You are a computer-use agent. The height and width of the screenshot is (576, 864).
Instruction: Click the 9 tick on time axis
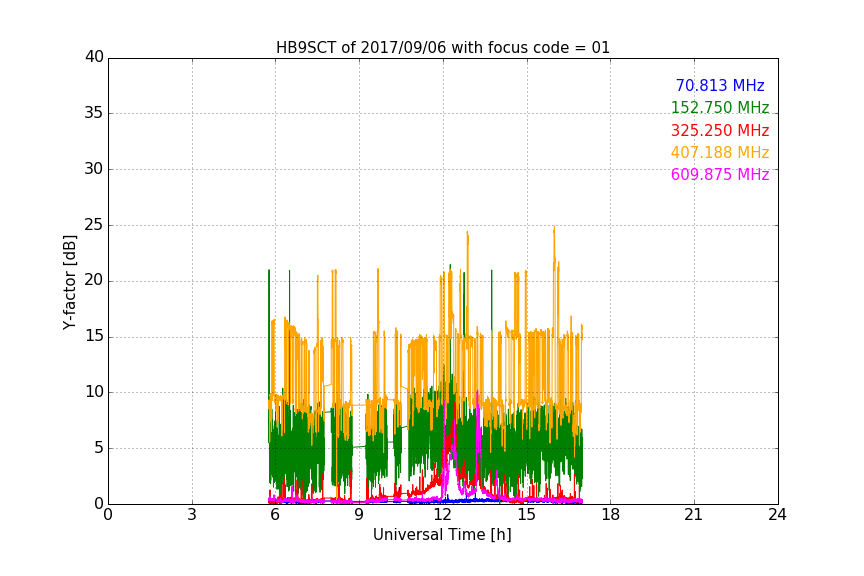pos(359,515)
